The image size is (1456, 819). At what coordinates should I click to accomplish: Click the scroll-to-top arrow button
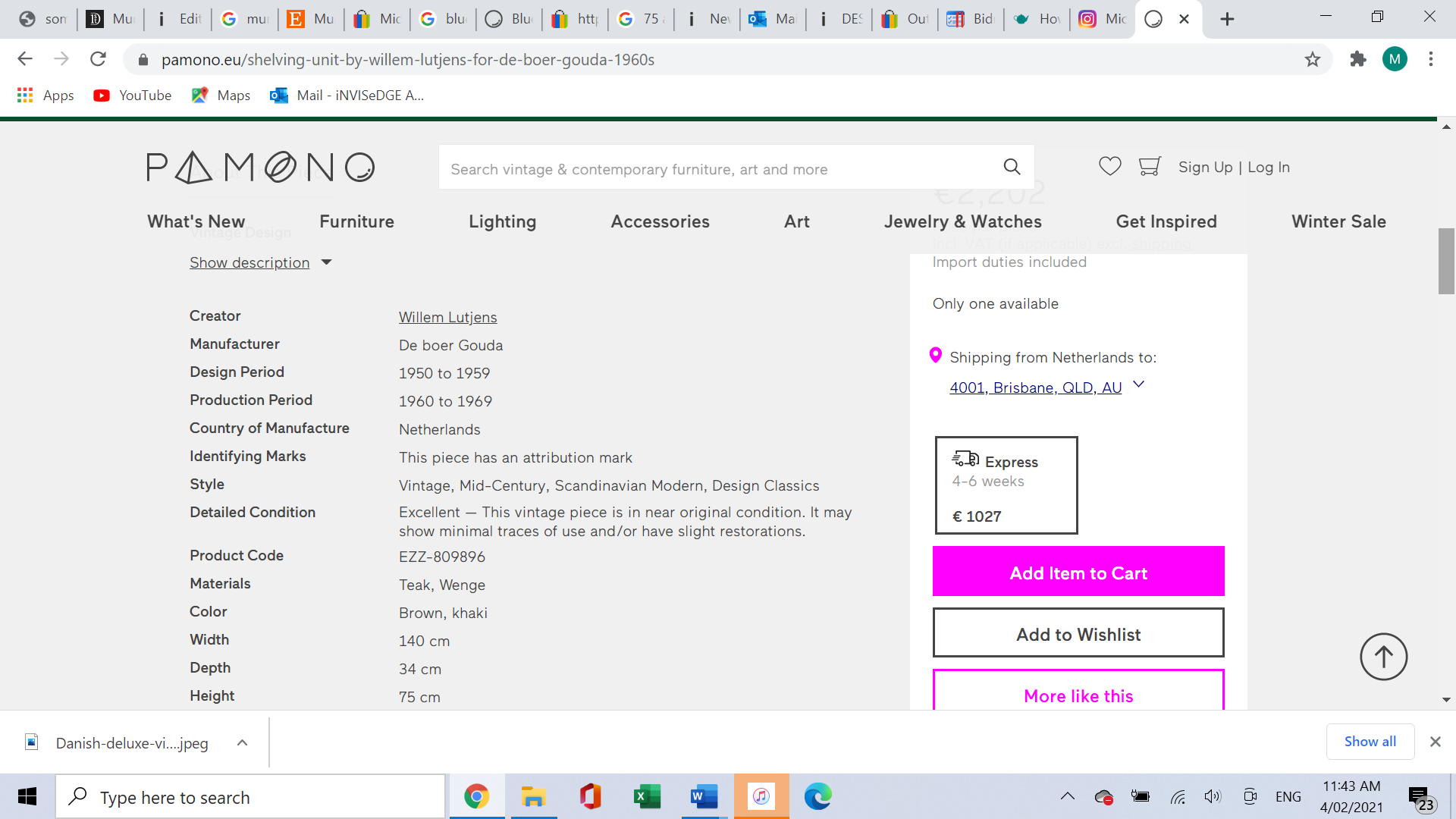(x=1383, y=657)
